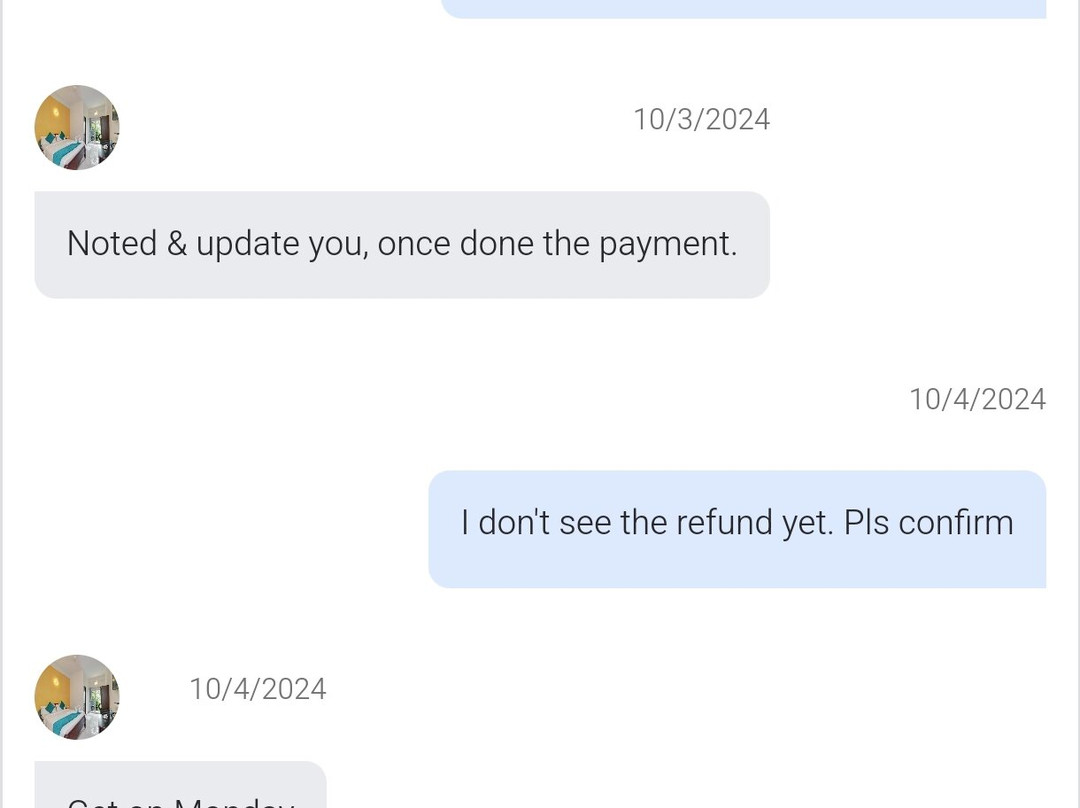Tap the "I don't see the refund yet" bubble
The image size is (1080, 808).
point(737,529)
